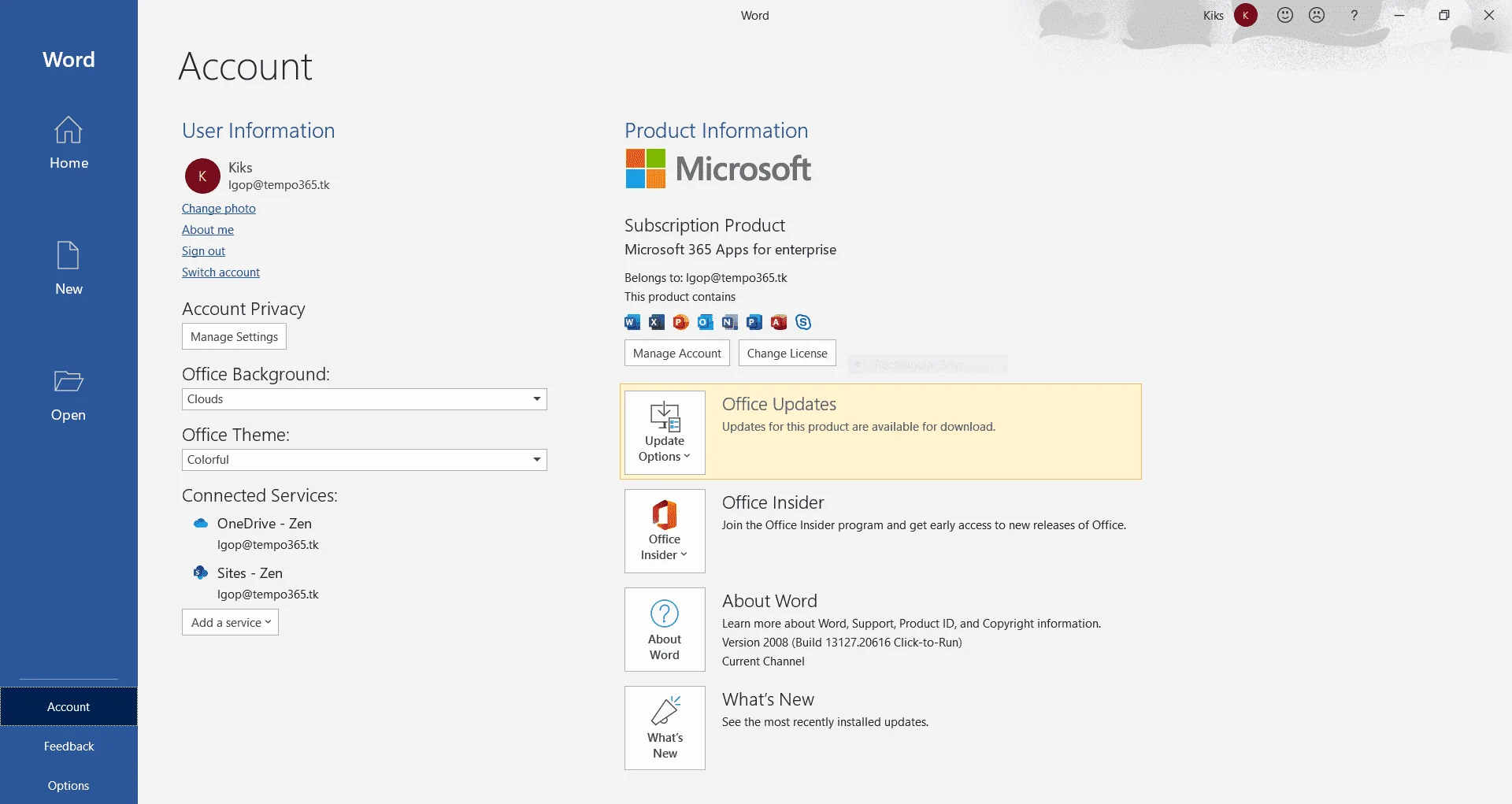This screenshot has height=804, width=1512.
Task: Open the Office Background dropdown
Action: 364,399
